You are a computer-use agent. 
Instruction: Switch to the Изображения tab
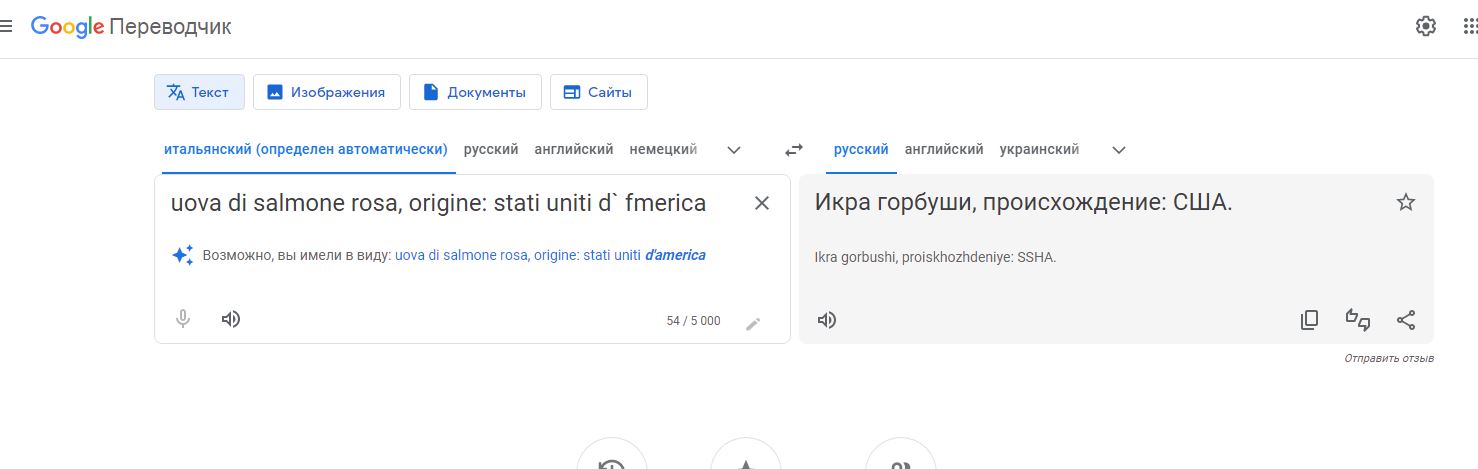pyautogui.click(x=327, y=92)
